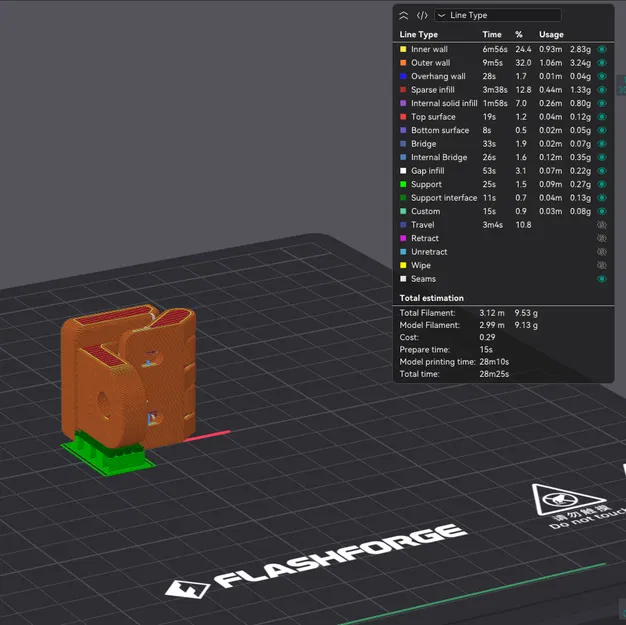
Task: Click the dark green Support interface swatch
Action: click(x=403, y=198)
